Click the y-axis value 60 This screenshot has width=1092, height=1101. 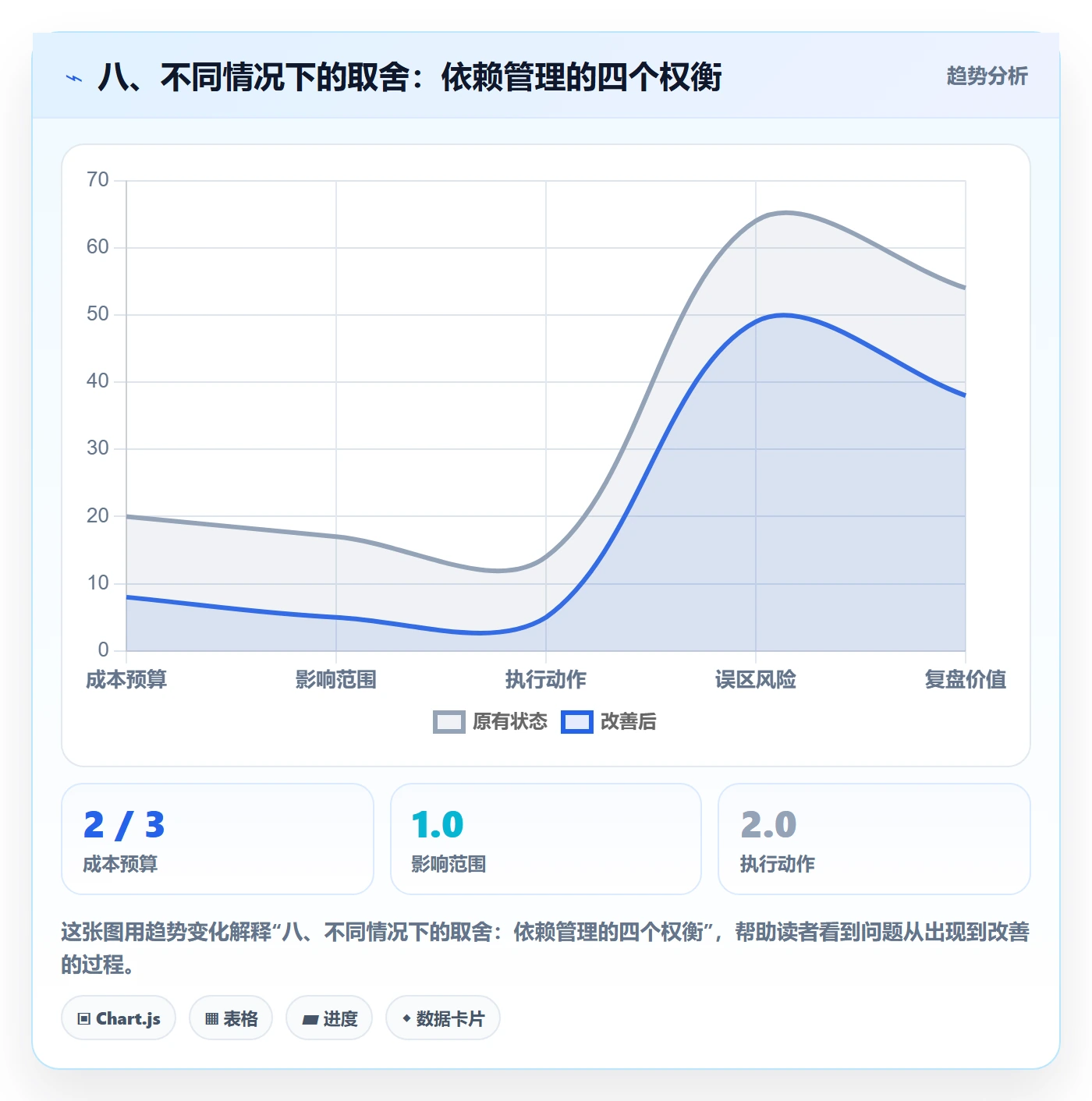[98, 247]
